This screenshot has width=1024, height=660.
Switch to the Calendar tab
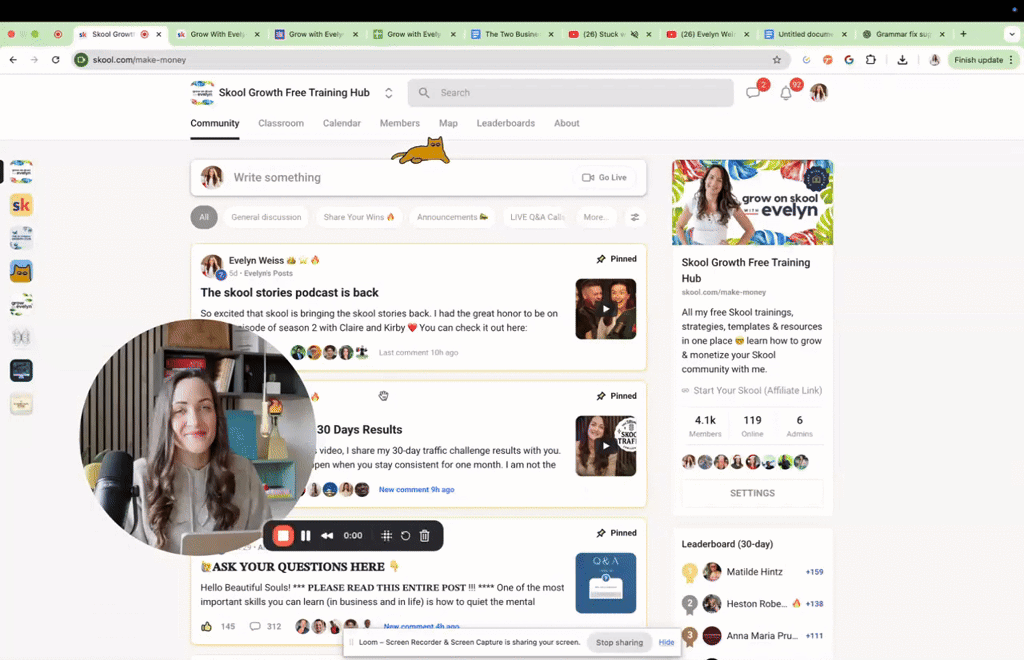click(x=342, y=123)
